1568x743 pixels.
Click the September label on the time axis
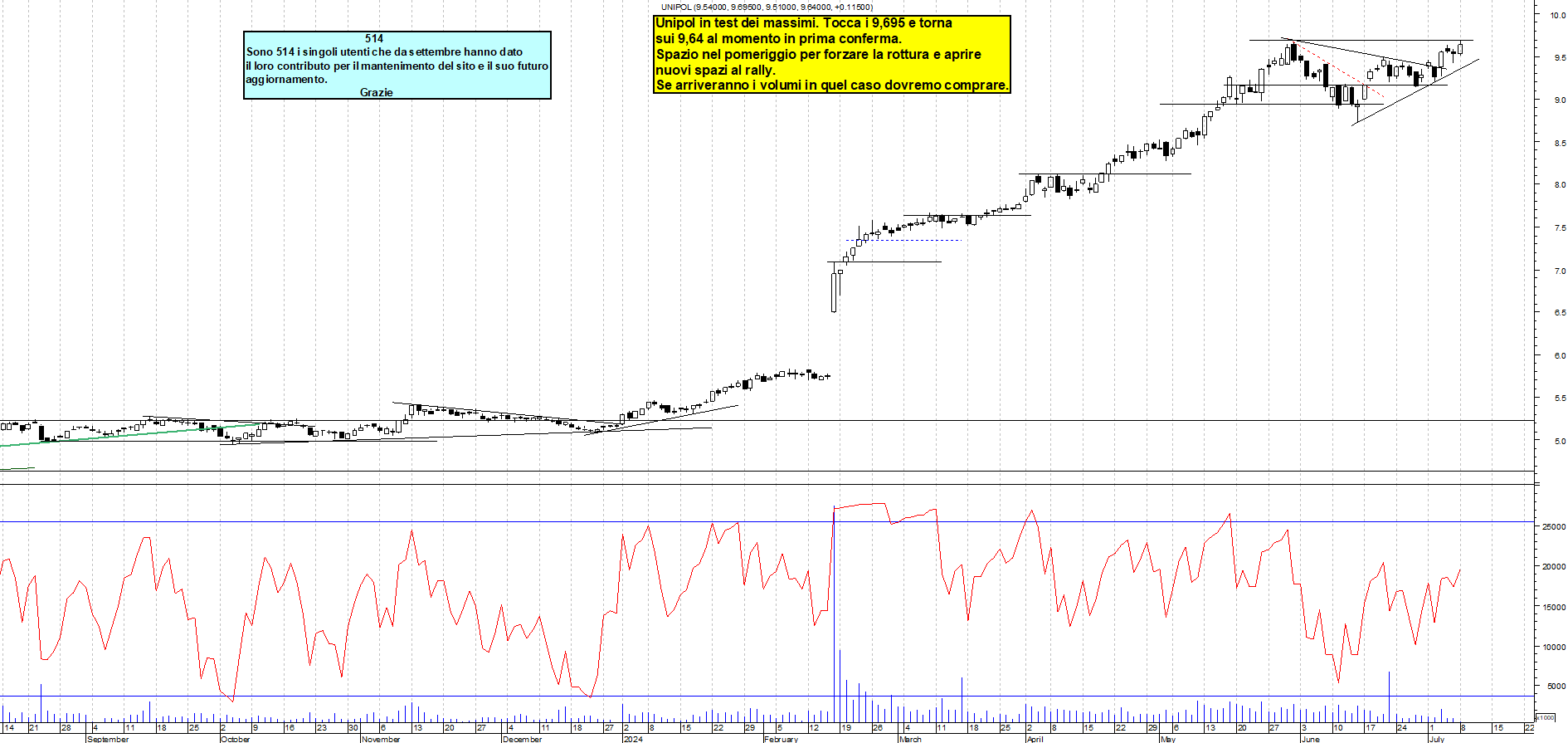coord(108,739)
